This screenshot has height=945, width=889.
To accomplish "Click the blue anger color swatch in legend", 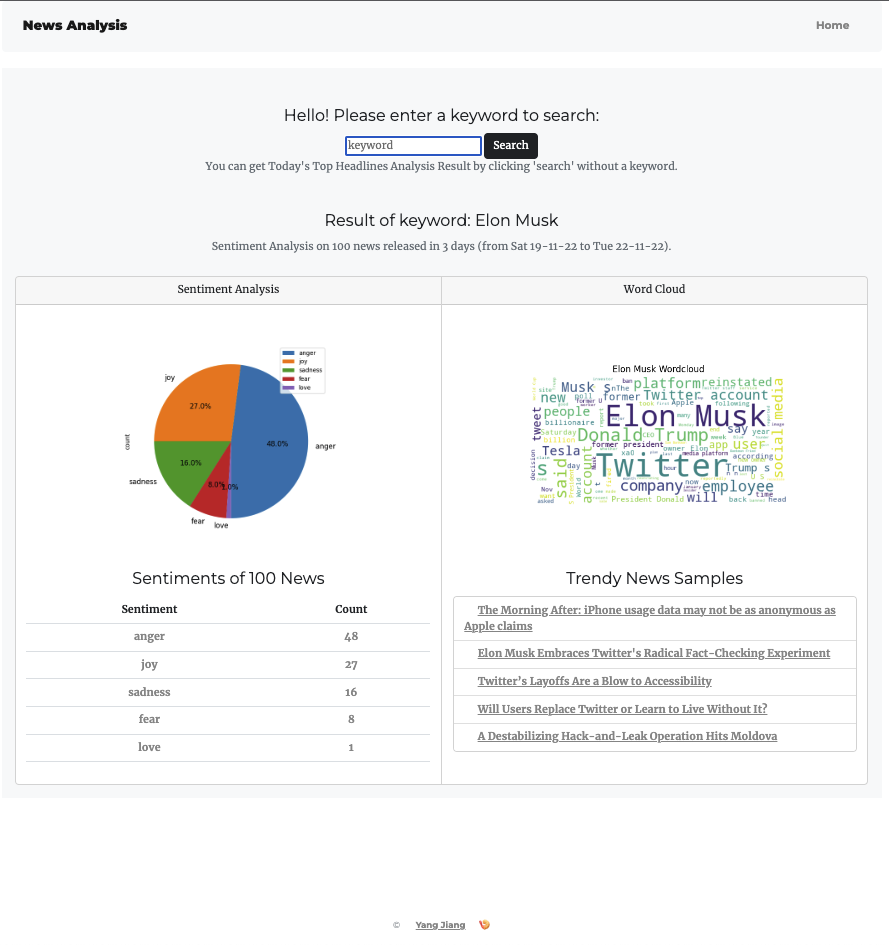I will (x=288, y=353).
